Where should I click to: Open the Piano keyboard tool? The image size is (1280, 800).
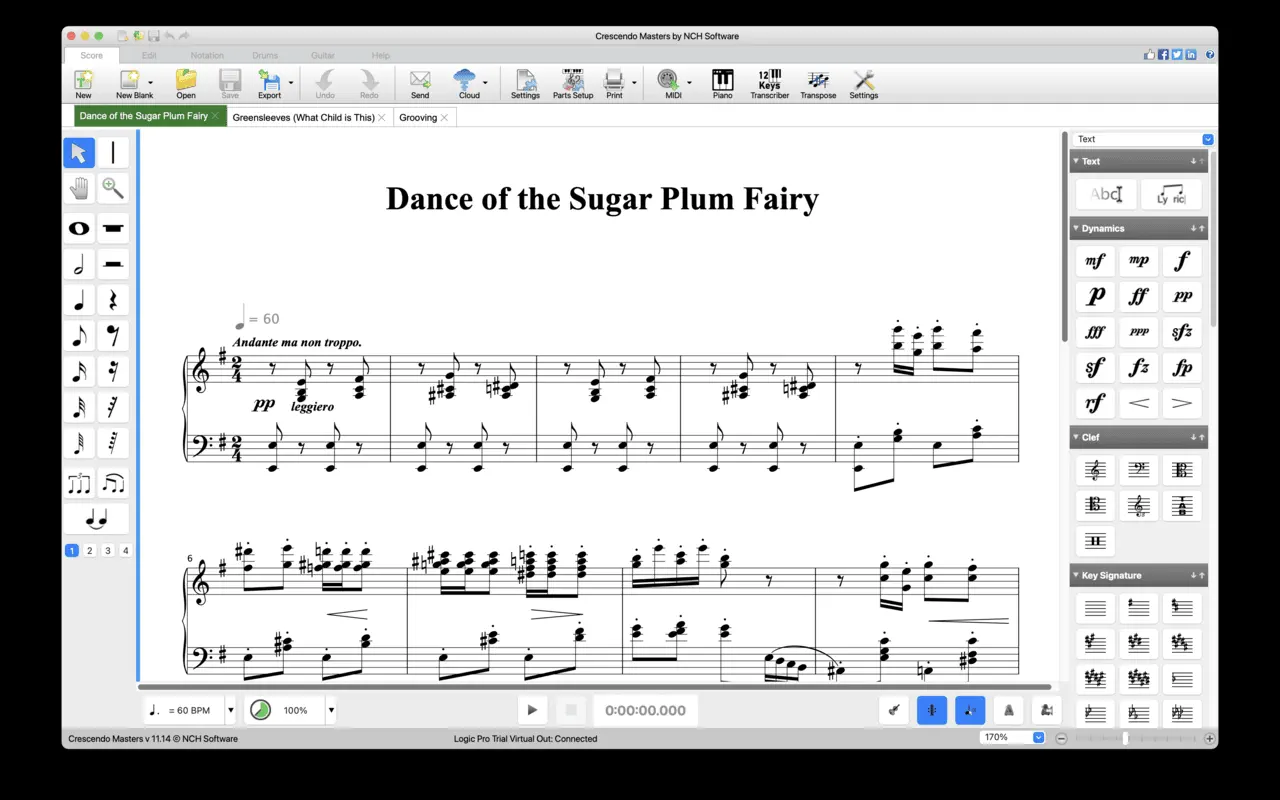pos(722,84)
